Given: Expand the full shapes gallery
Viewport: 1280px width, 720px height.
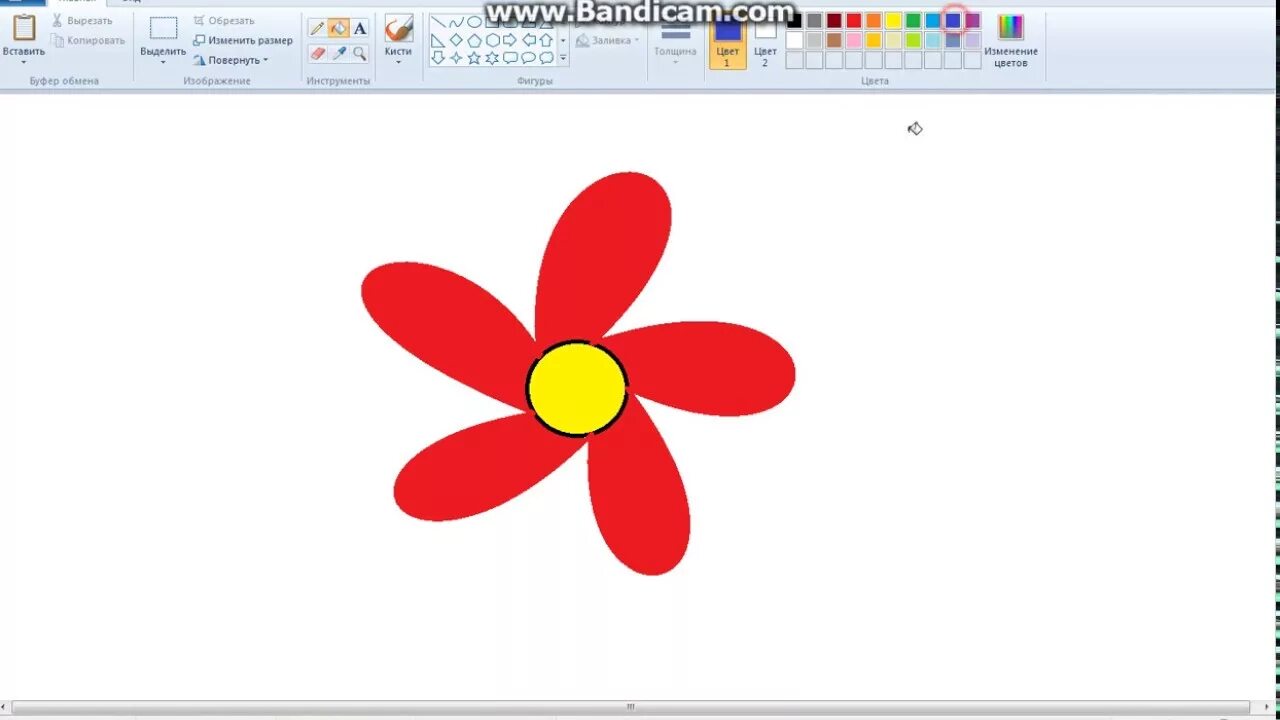Looking at the screenshot, I should tap(563, 58).
